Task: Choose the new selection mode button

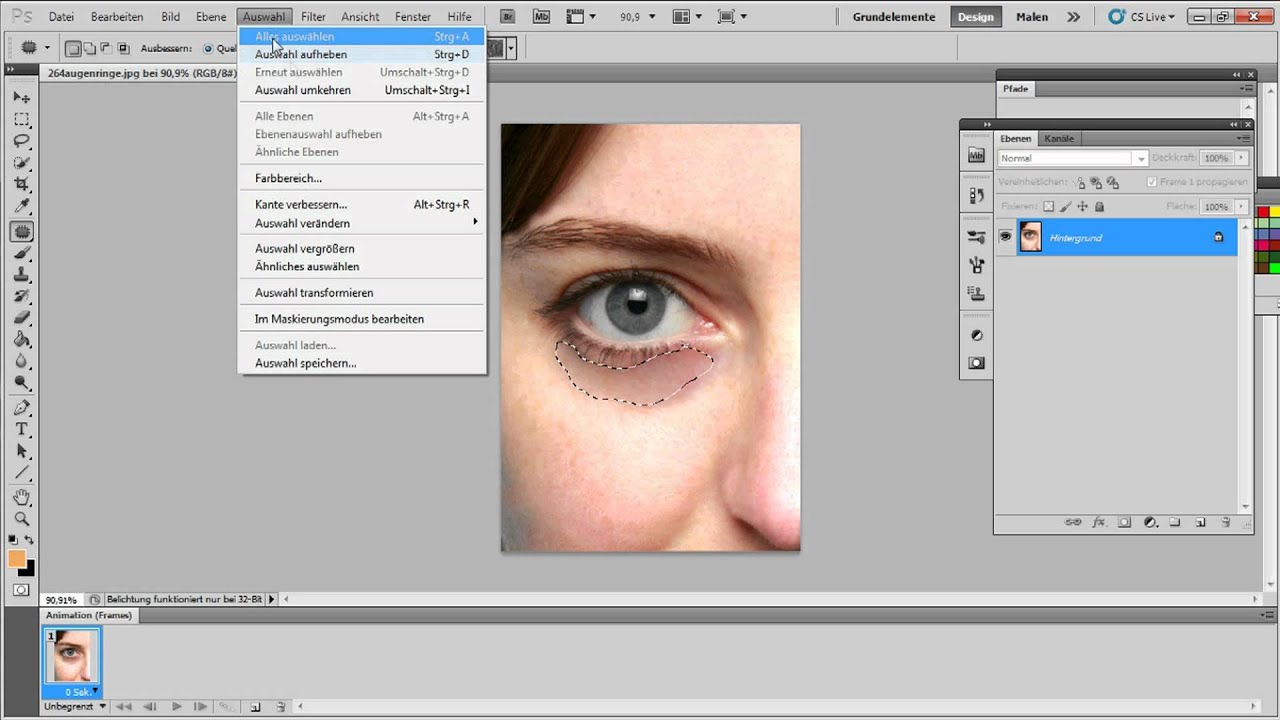Action: pyautogui.click(x=73, y=48)
